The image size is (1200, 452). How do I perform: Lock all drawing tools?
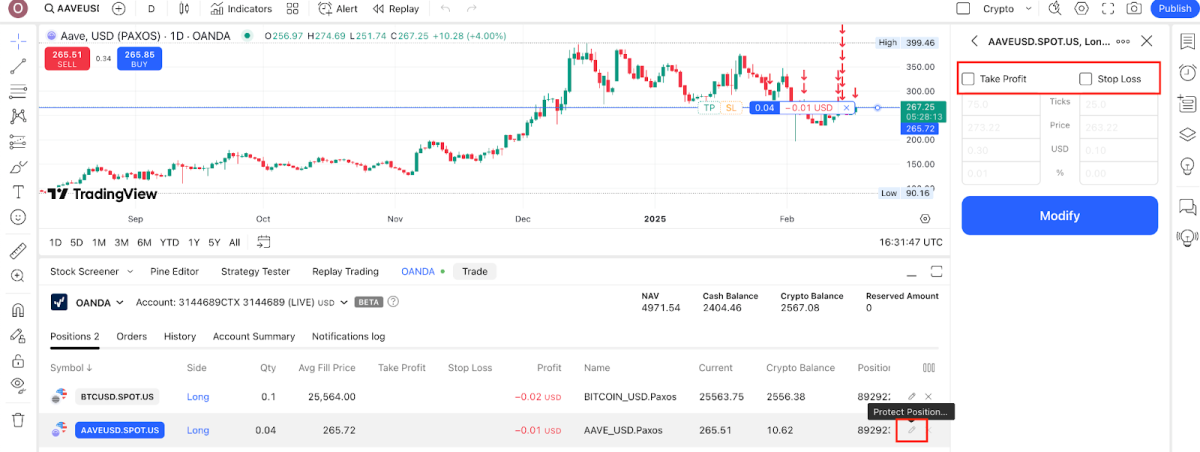point(18,360)
